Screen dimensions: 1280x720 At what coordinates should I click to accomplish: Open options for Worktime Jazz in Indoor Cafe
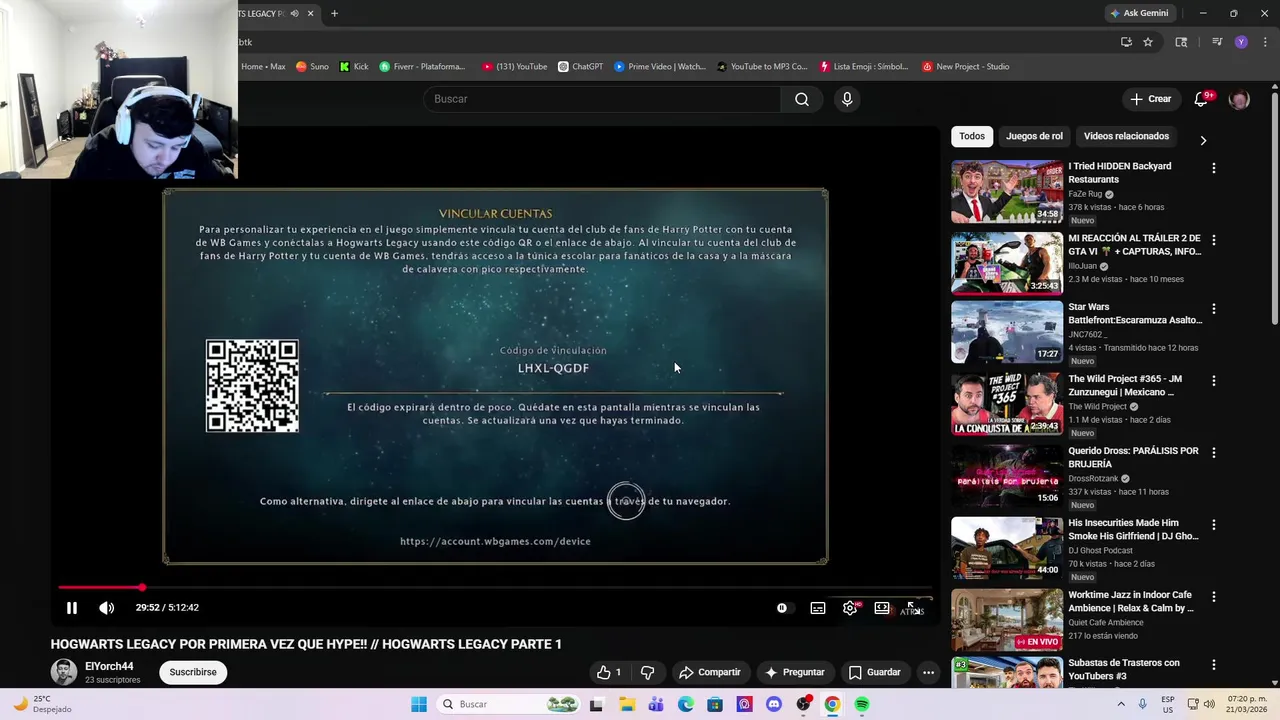1214,597
